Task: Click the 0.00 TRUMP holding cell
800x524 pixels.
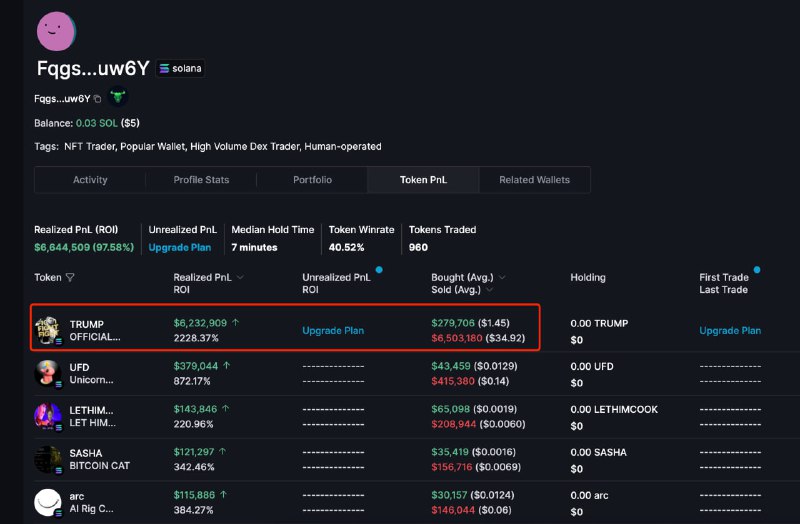Action: [599, 331]
